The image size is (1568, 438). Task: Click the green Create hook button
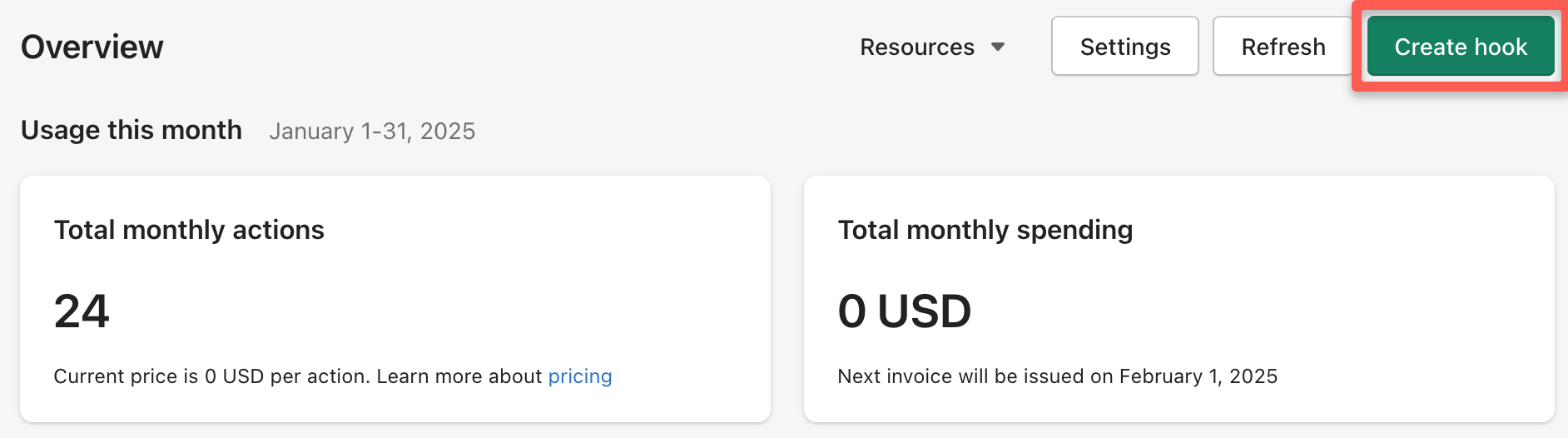(x=1461, y=47)
